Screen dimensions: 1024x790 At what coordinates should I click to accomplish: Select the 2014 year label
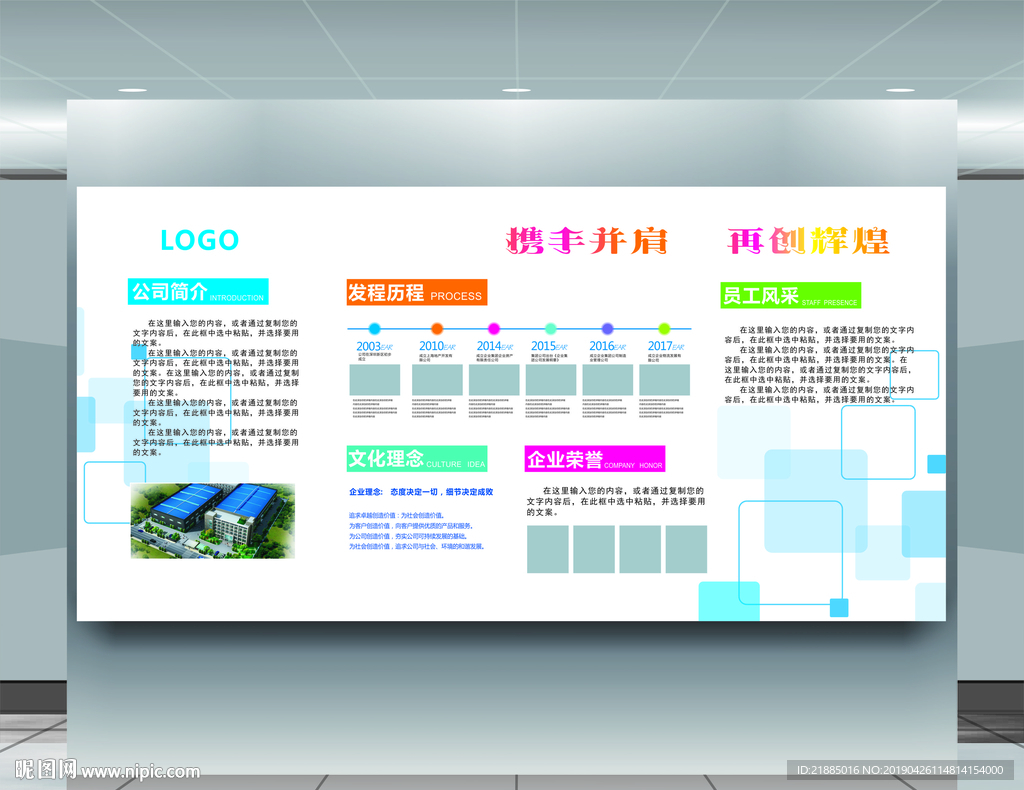(x=494, y=346)
